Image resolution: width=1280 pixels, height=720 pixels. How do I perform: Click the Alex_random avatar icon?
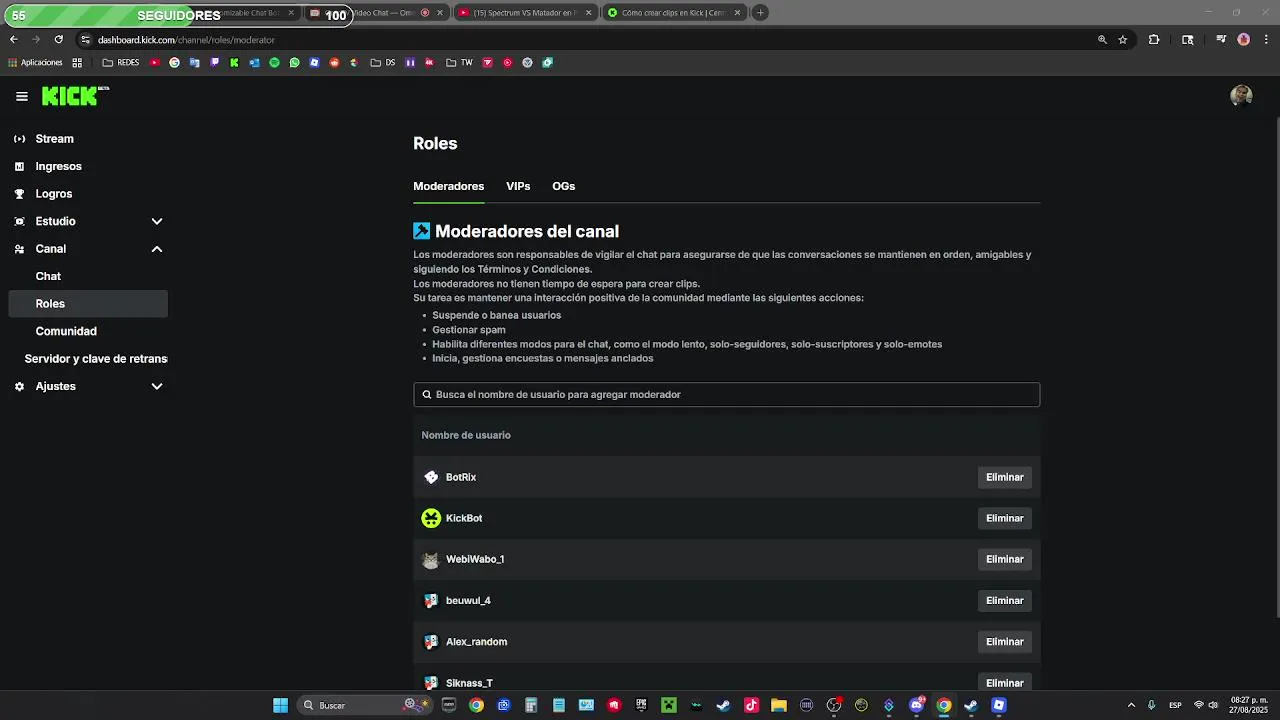431,642
